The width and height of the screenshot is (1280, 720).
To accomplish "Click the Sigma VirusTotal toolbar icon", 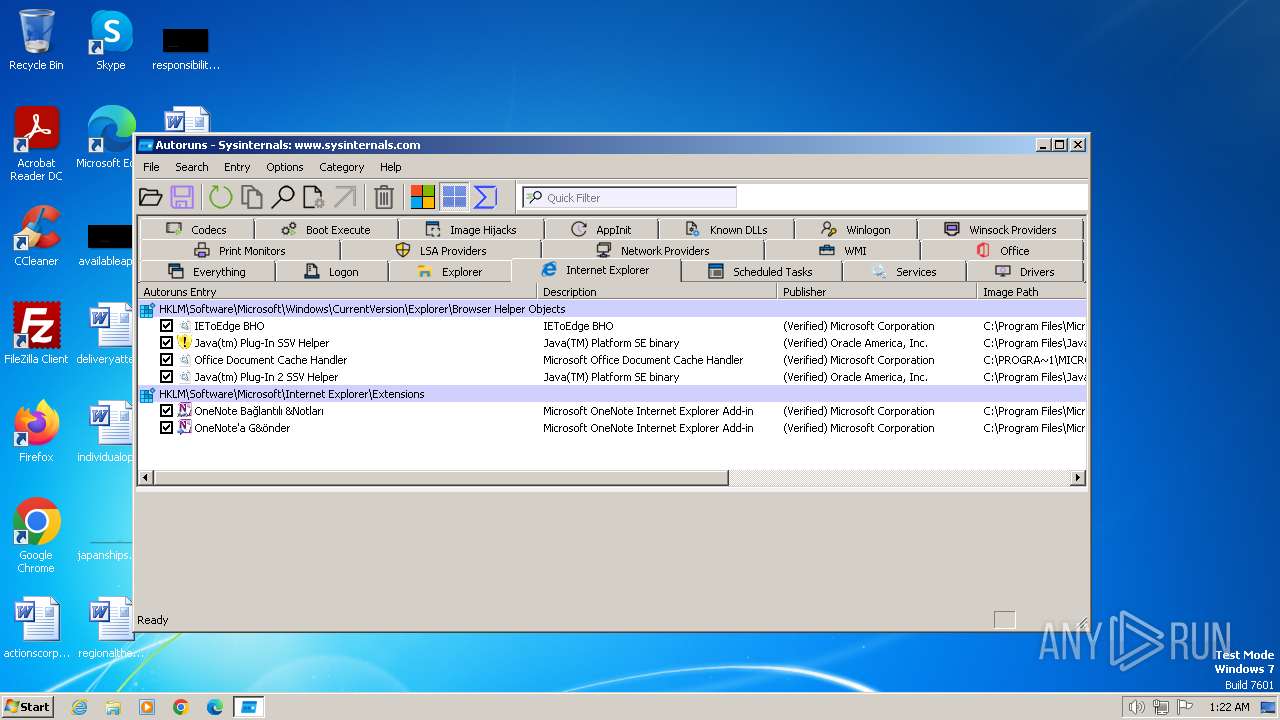I will [485, 197].
